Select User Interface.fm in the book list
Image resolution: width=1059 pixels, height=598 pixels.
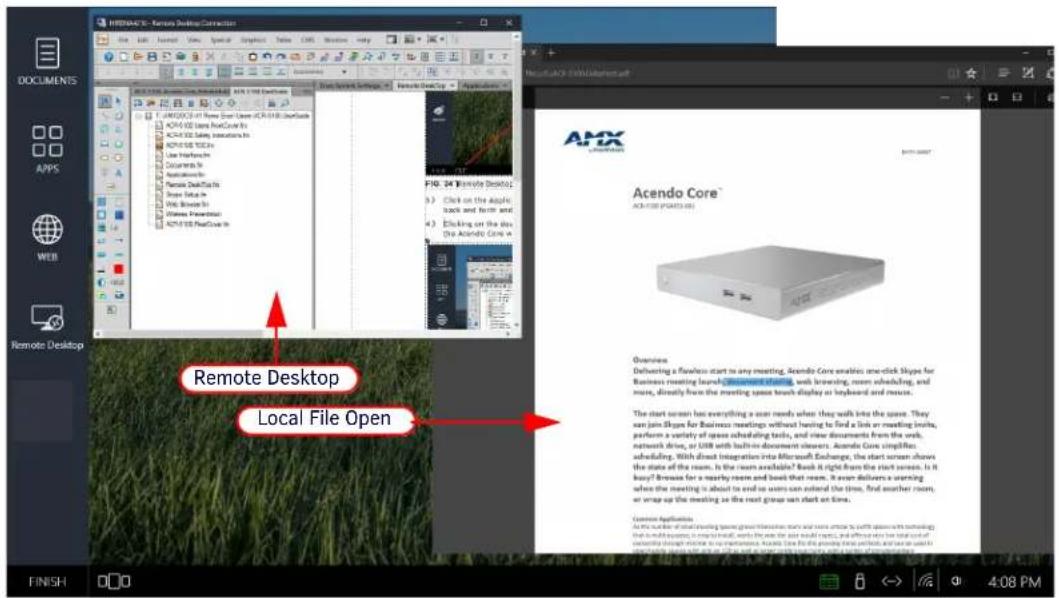pyautogui.click(x=188, y=155)
